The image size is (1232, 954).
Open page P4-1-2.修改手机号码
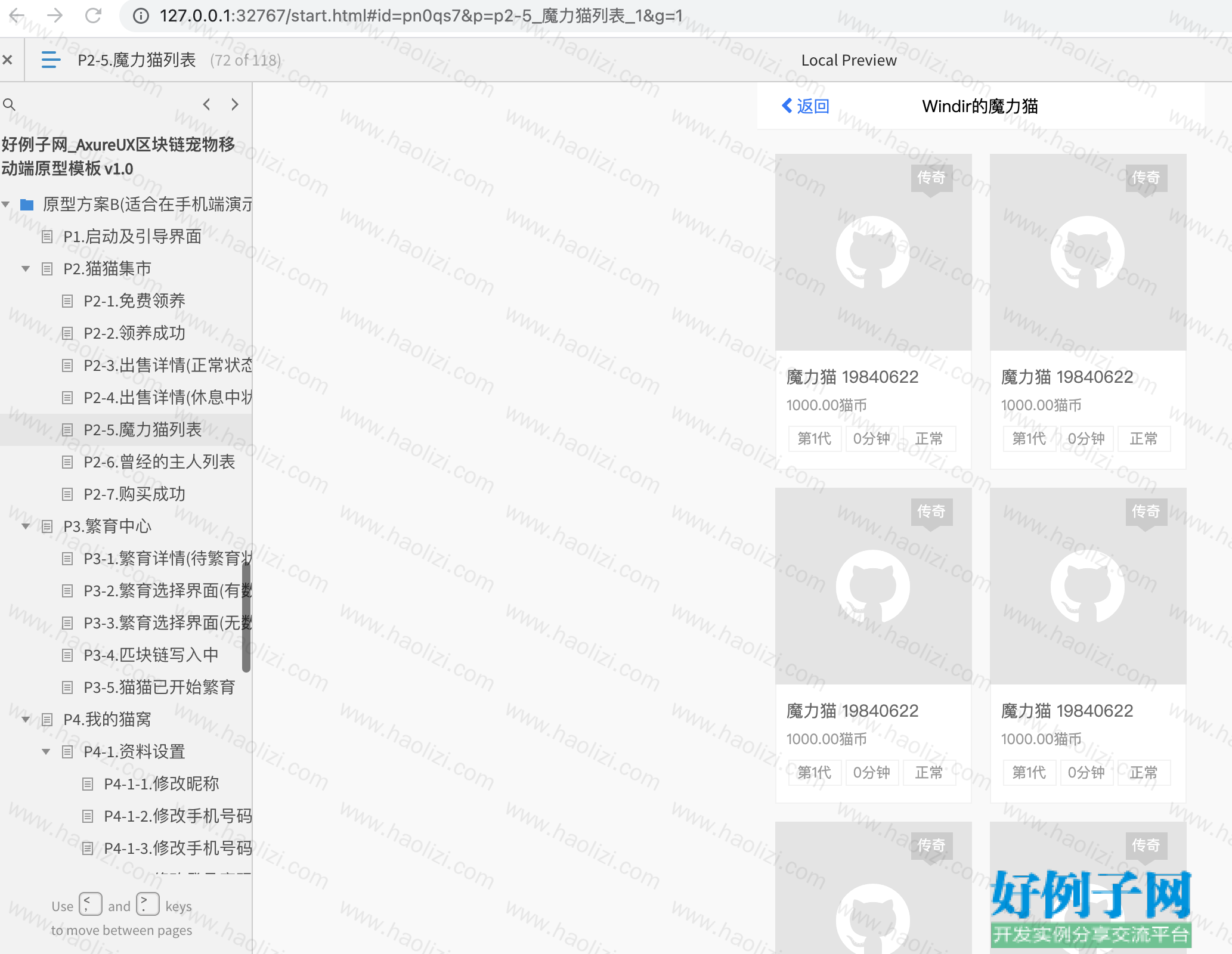click(x=178, y=816)
